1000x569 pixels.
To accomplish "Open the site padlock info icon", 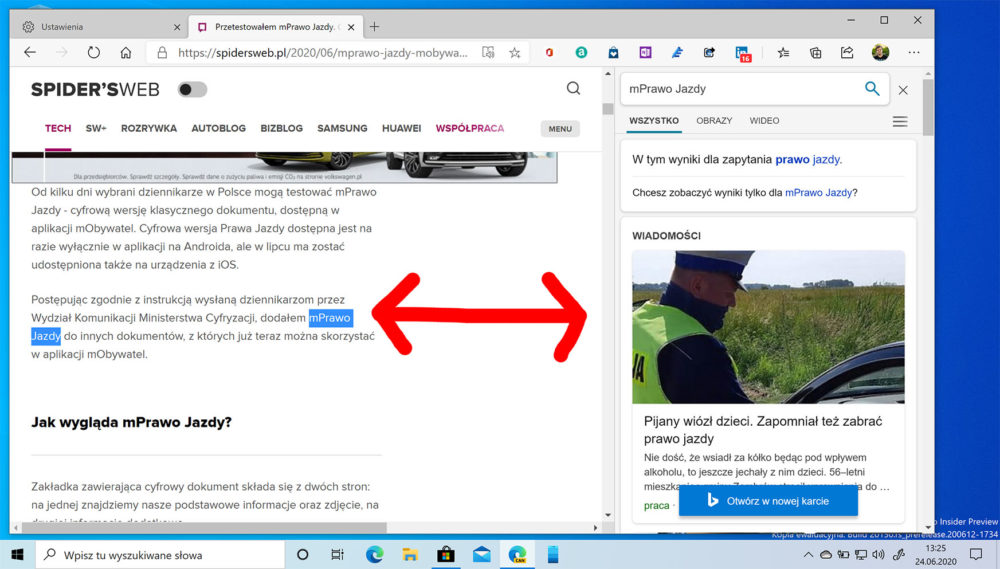I will 162,53.
